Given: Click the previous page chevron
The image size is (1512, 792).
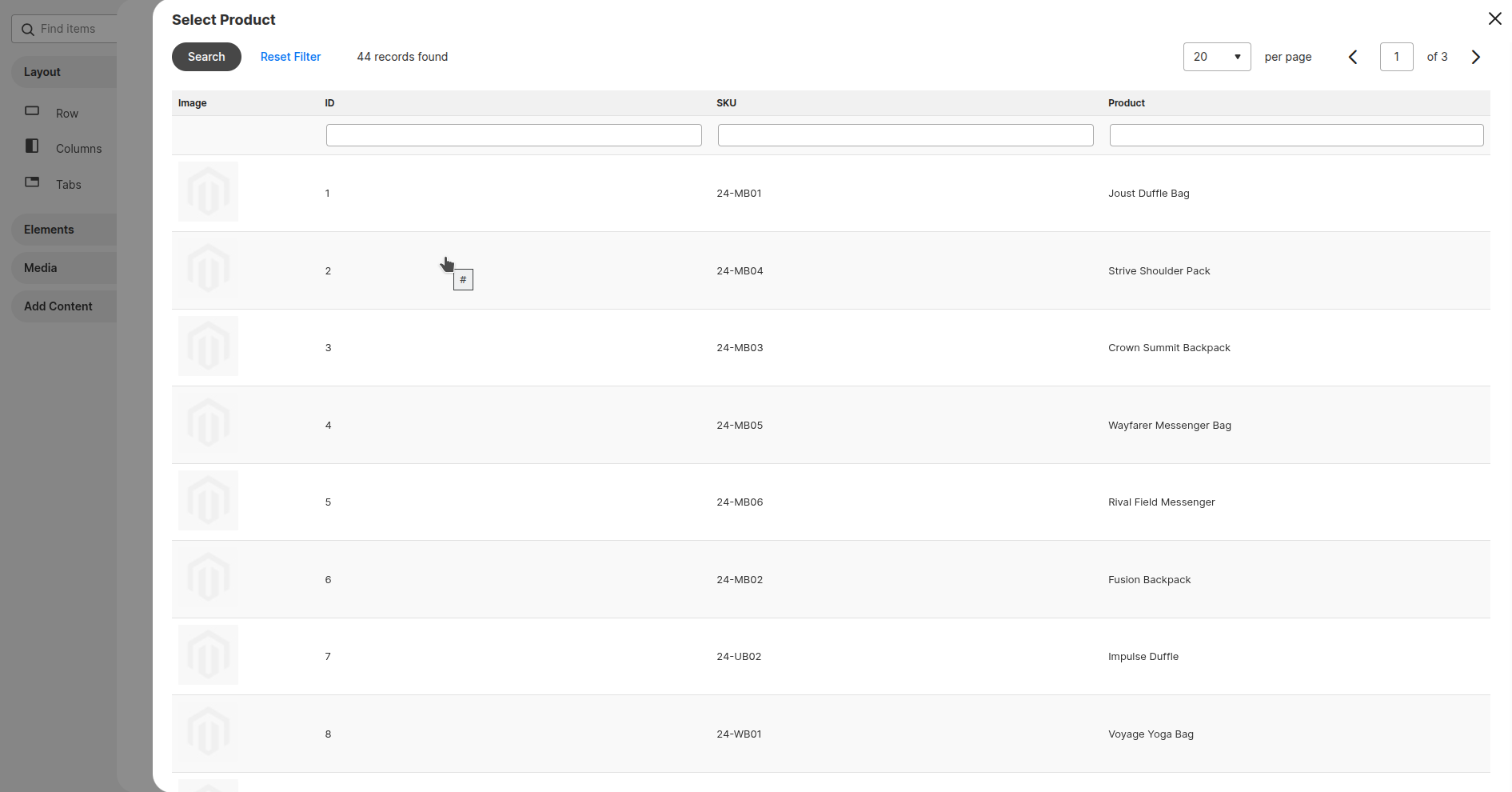Looking at the screenshot, I should point(1353,57).
